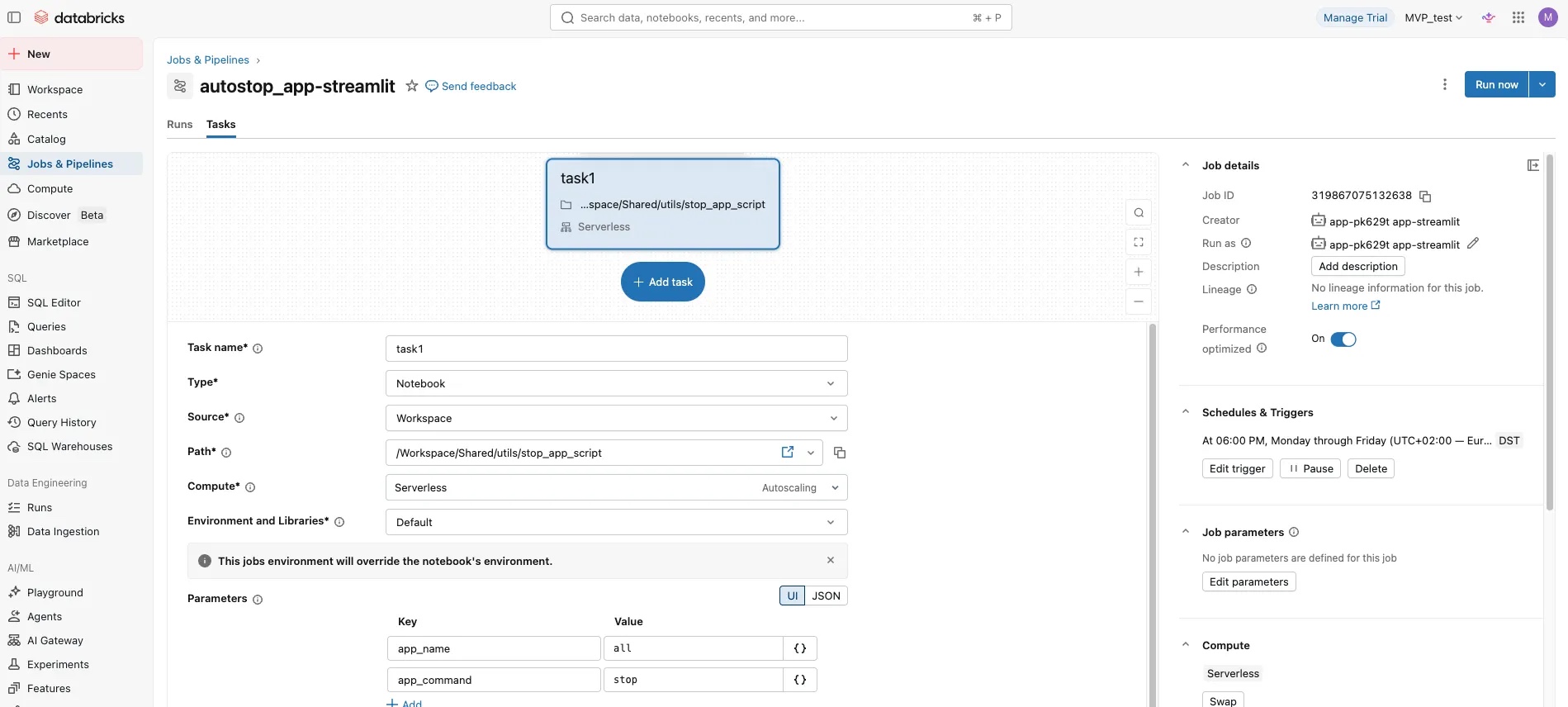This screenshot has width=1568, height=707.
Task: Insert dynamic value for app_command parameter
Action: click(800, 680)
